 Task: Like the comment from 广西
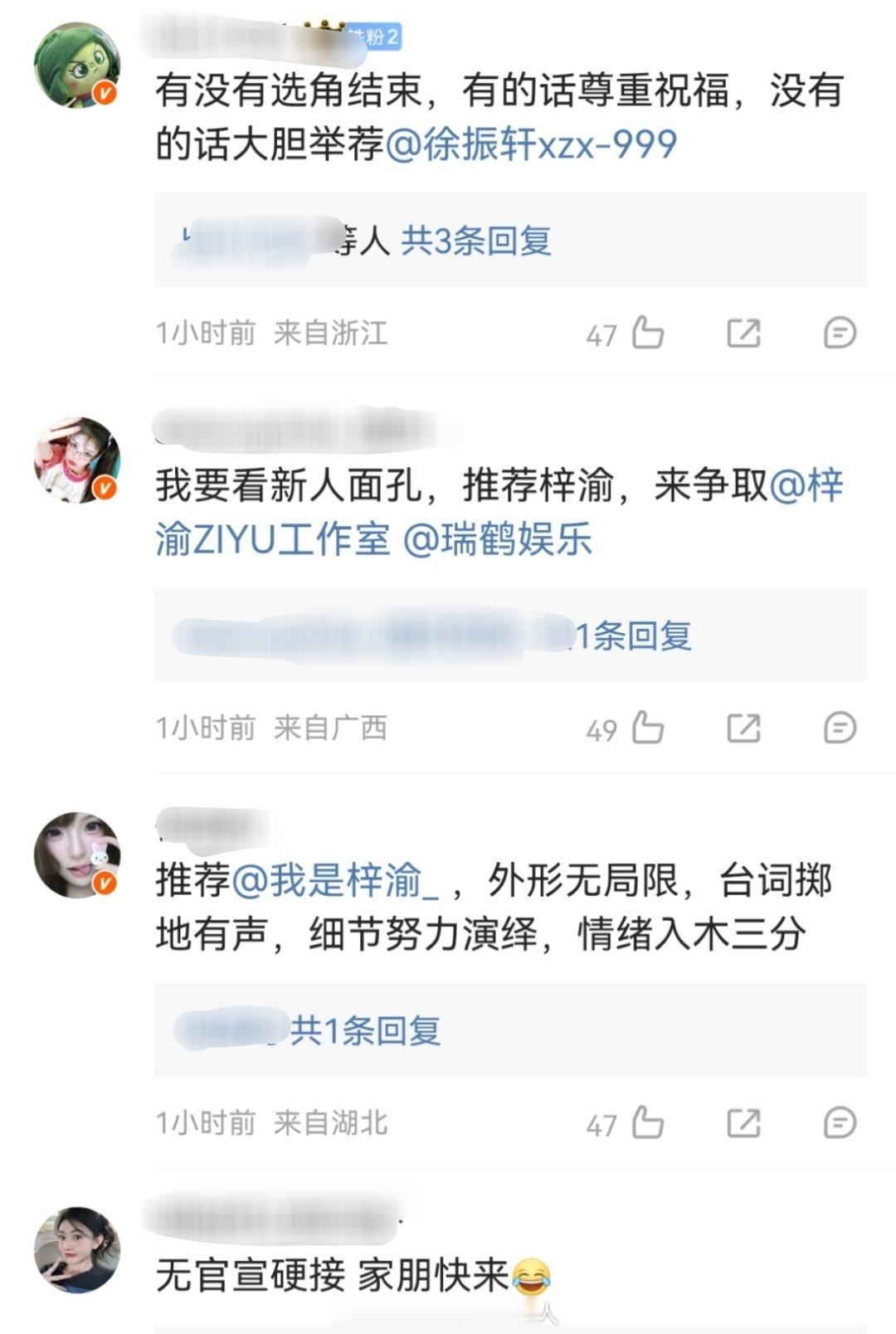coord(648,728)
